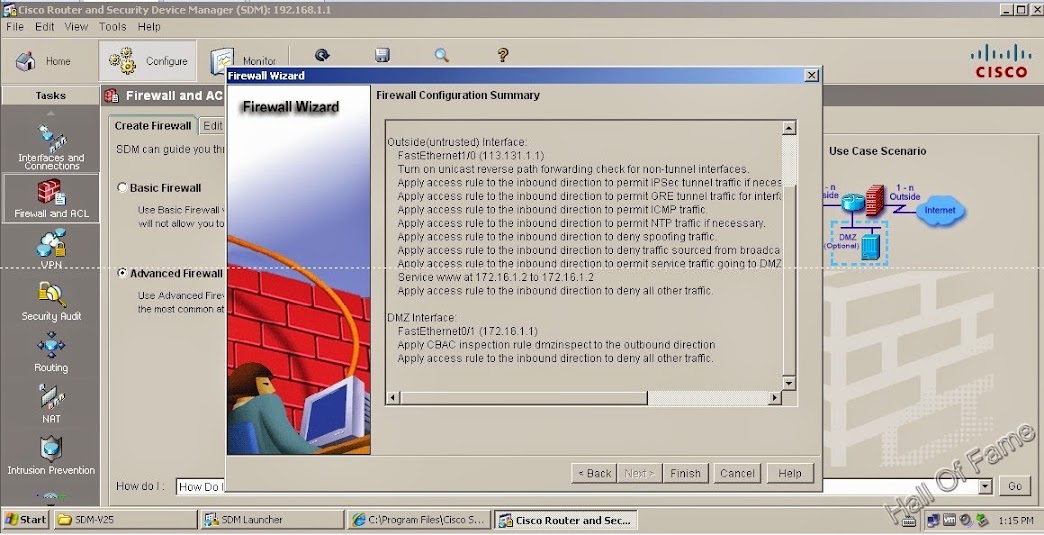Click the Start button on taskbar
Viewport: 1044px width, 535px height.
pos(25,520)
